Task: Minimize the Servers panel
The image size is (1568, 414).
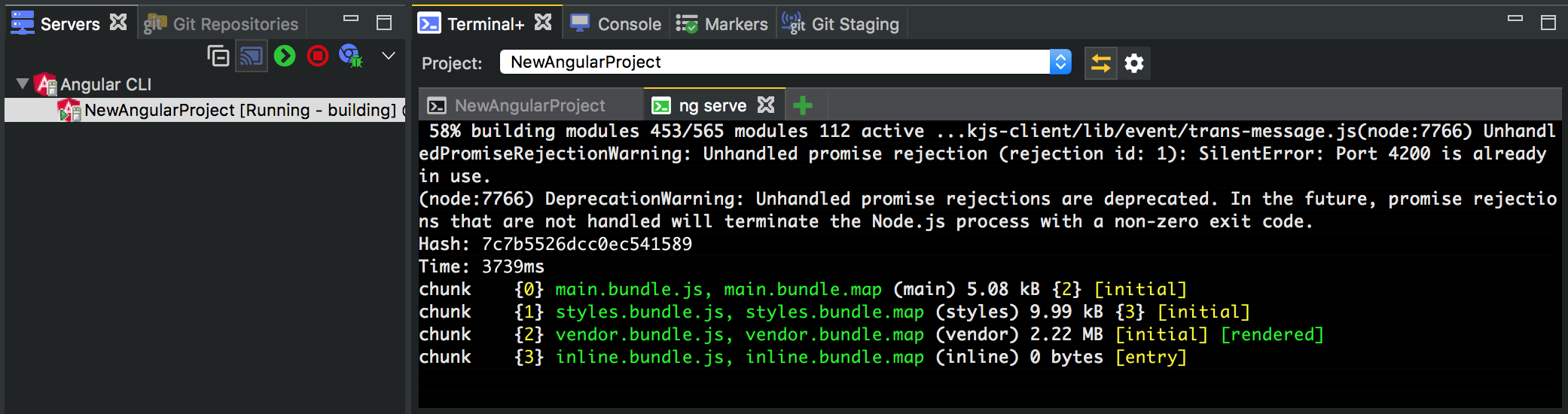Action: coord(351,19)
